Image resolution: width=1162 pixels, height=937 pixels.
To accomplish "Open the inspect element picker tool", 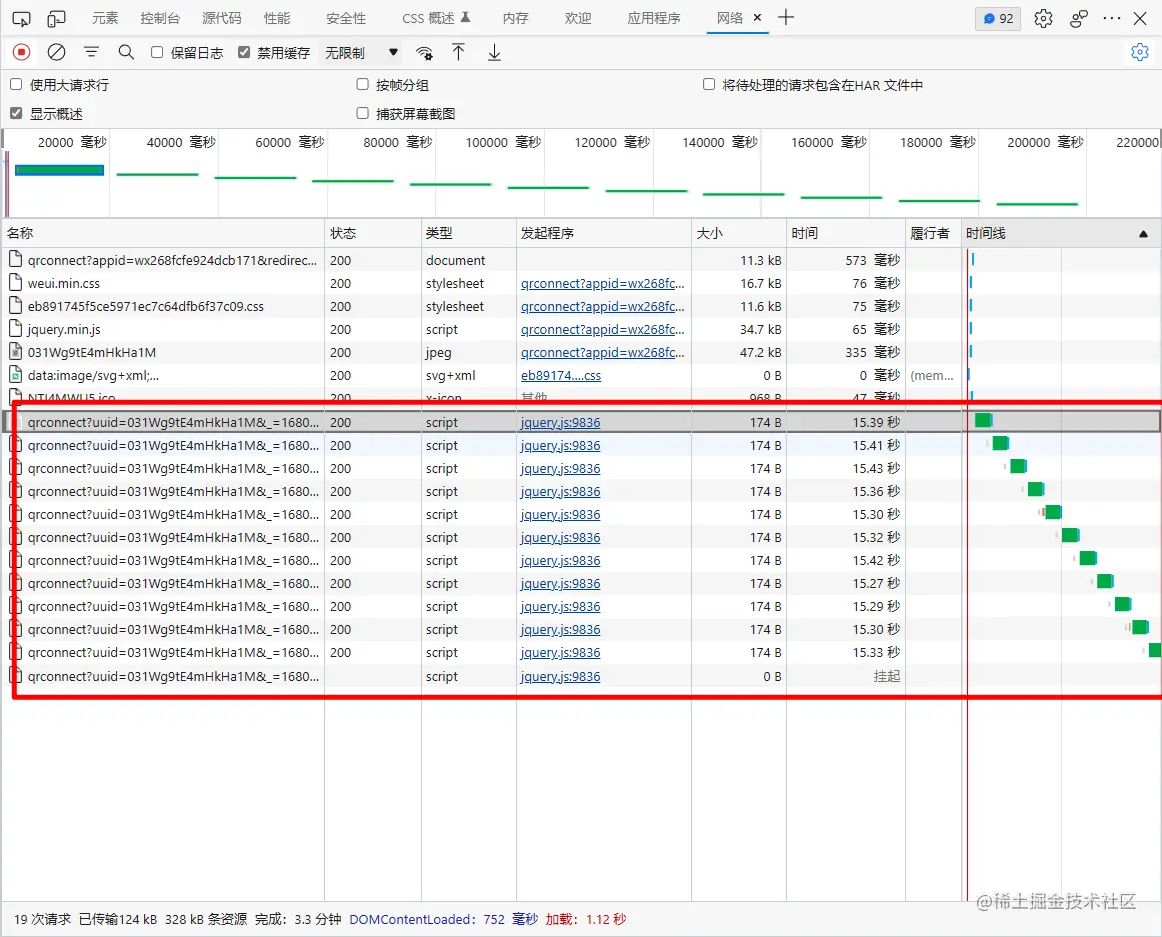I will point(21,18).
